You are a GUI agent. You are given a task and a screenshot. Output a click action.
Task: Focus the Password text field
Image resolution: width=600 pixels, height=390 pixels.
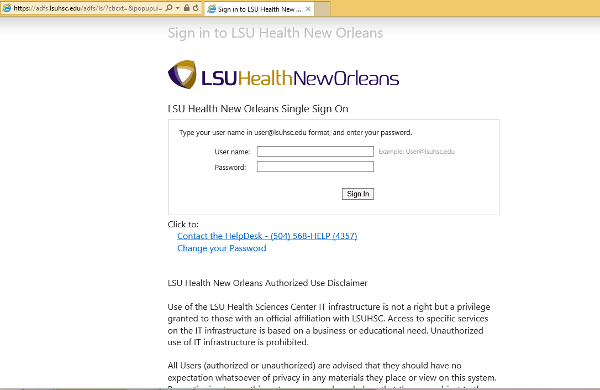coord(315,167)
